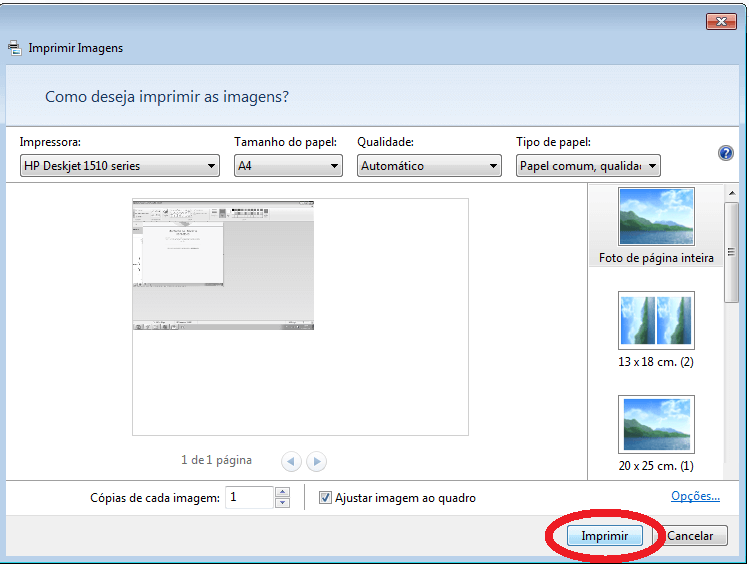Click the printer icon in title bar
Viewport: 749px width, 570px height.
[14, 47]
